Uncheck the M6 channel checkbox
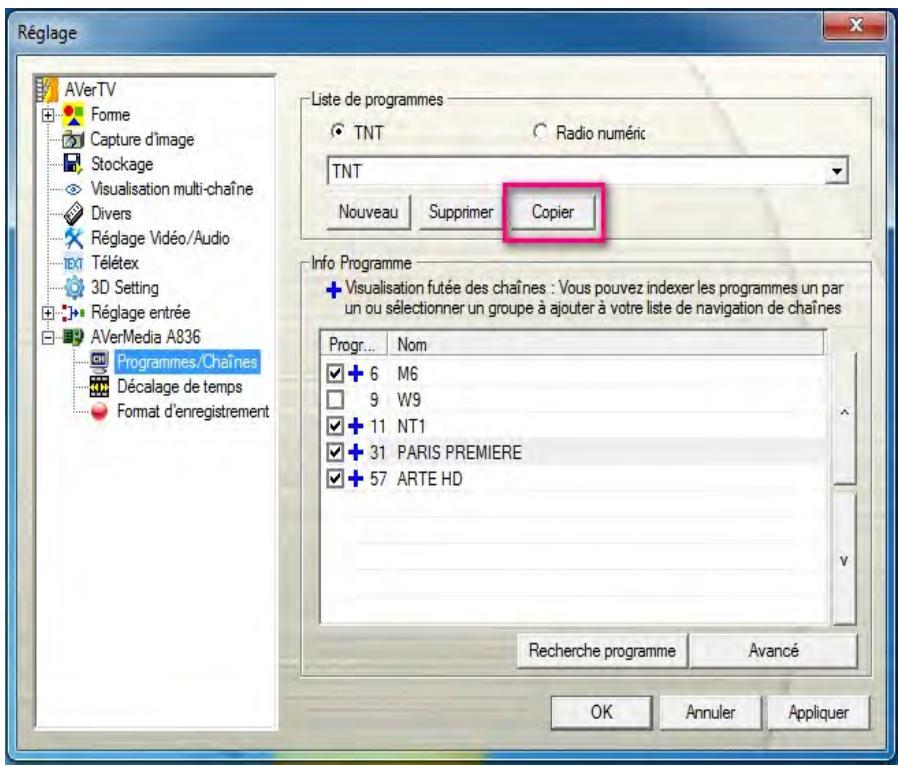898x767 pixels. tap(335, 373)
